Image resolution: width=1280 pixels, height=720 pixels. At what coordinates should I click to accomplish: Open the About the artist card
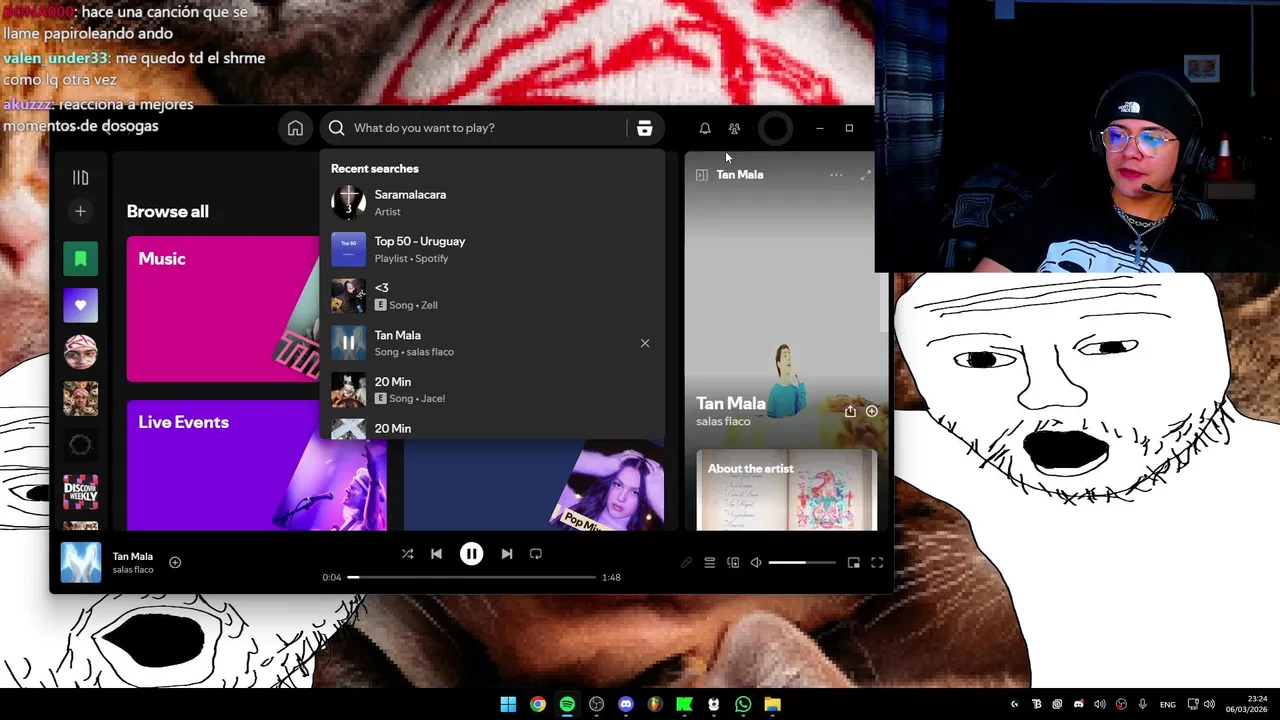787,490
